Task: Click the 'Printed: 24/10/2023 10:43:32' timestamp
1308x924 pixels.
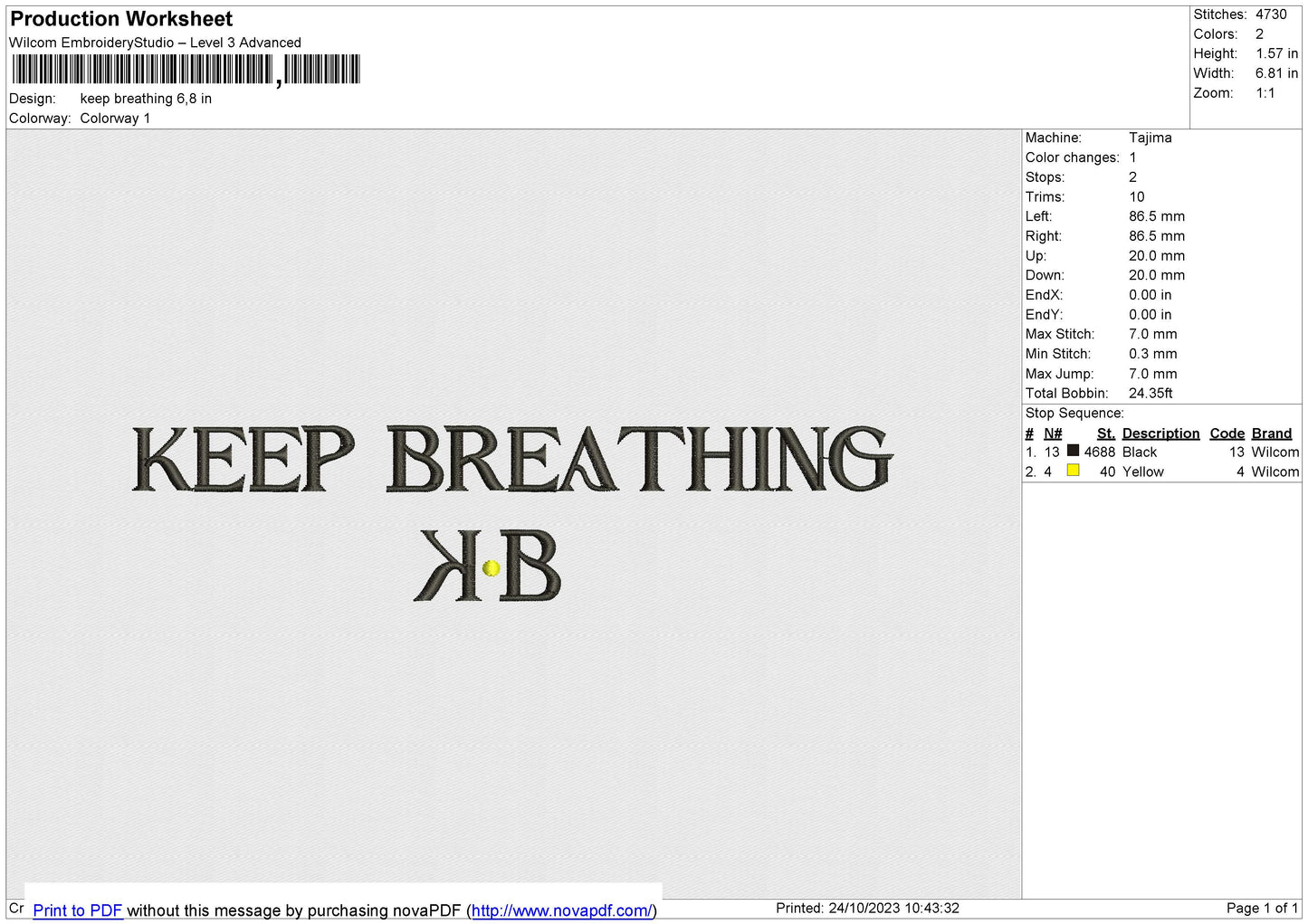Action: (x=867, y=909)
